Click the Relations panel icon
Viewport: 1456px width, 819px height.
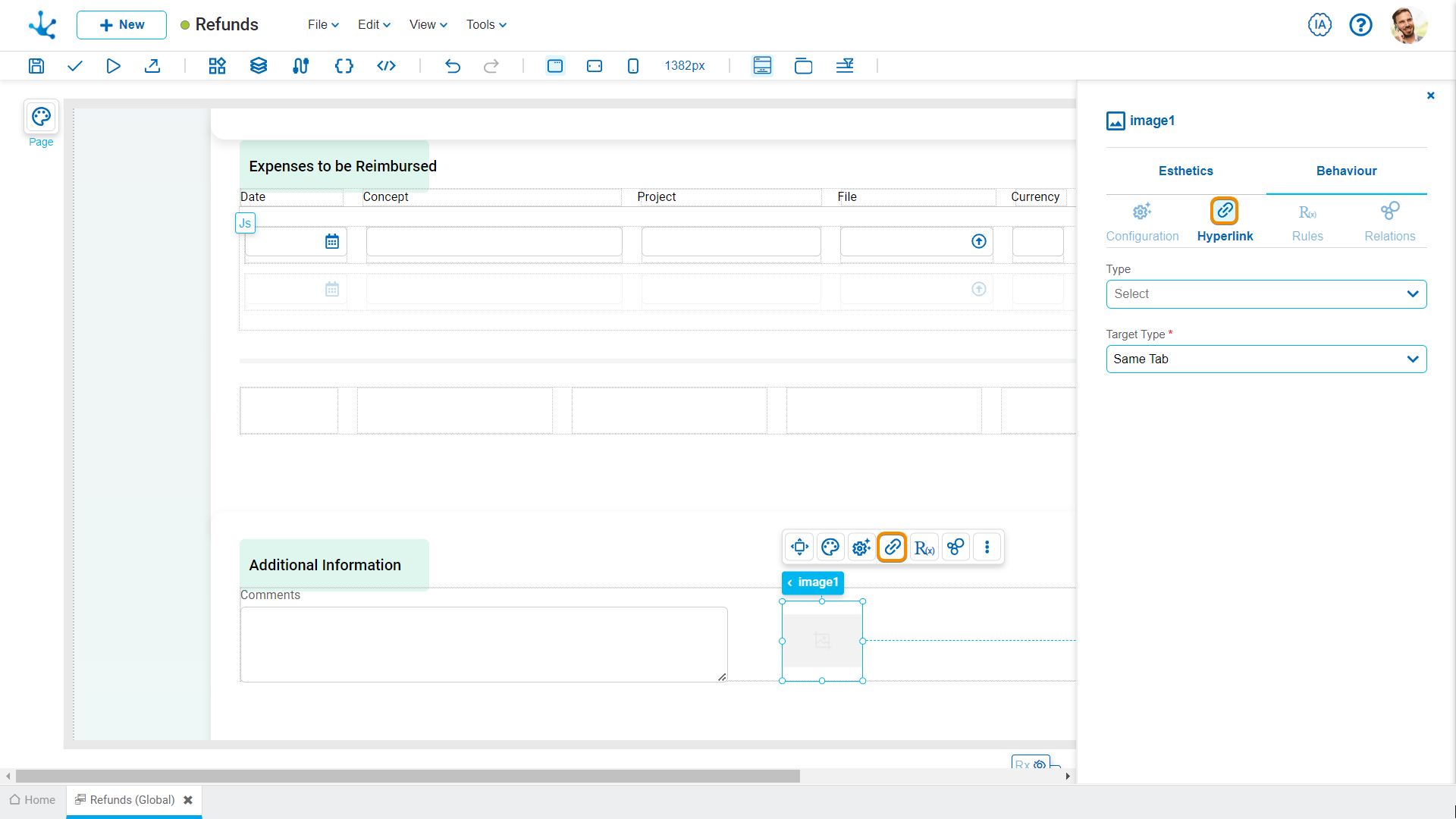pyautogui.click(x=1390, y=210)
